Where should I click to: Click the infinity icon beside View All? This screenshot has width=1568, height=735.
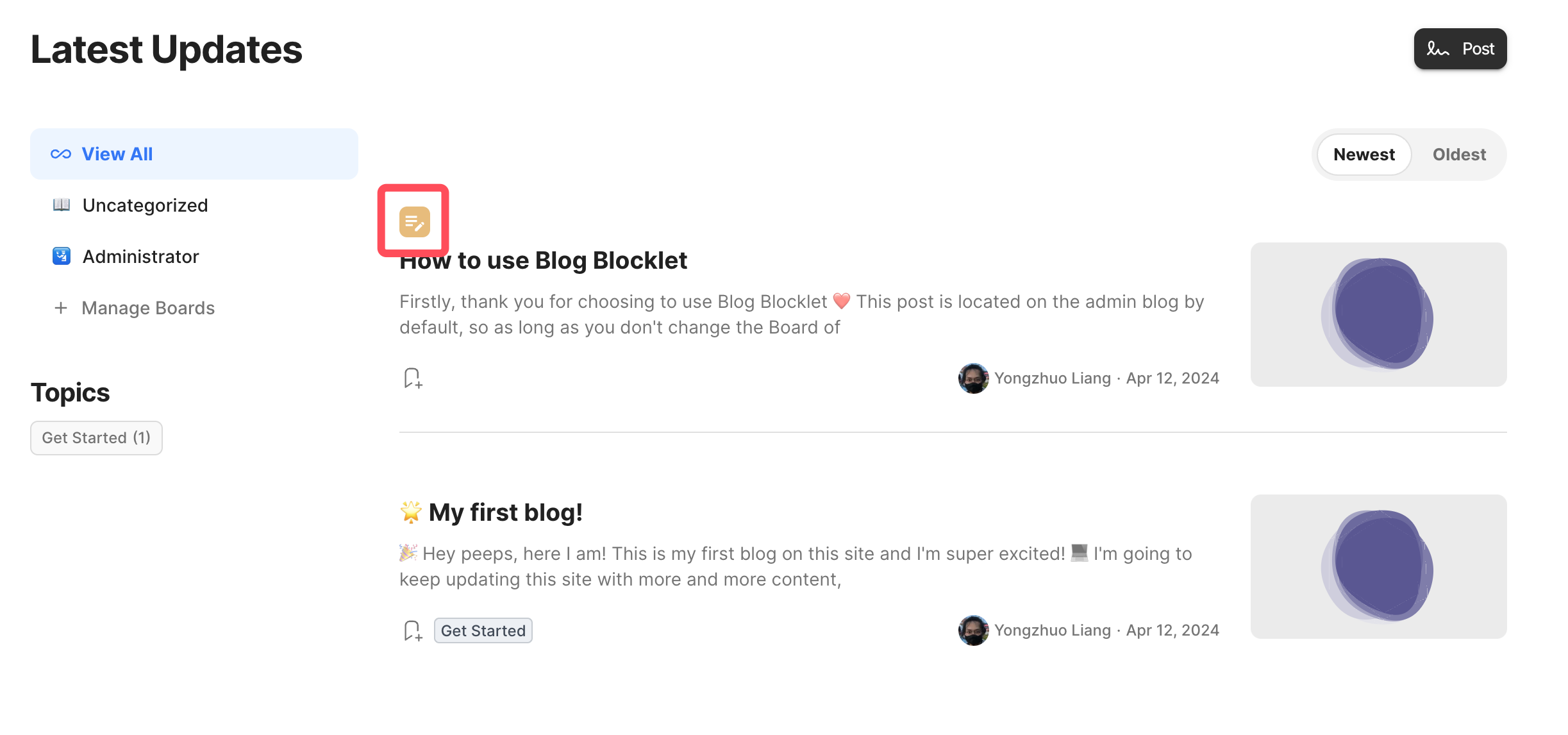61,154
